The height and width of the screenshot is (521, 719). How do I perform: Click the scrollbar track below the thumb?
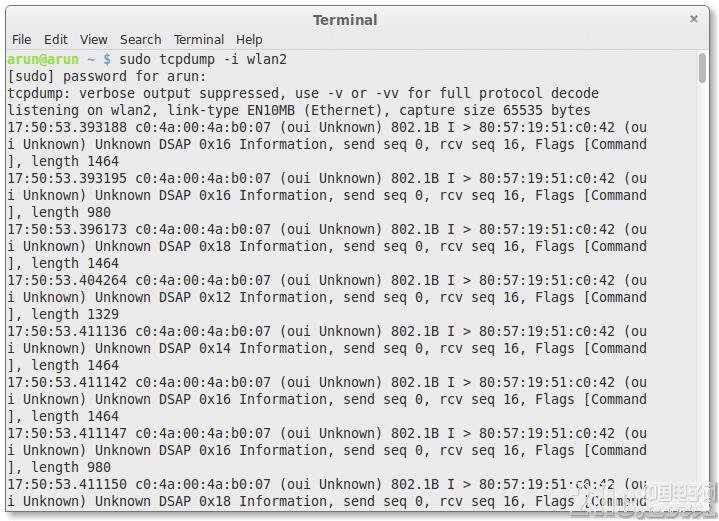(x=702, y=294)
